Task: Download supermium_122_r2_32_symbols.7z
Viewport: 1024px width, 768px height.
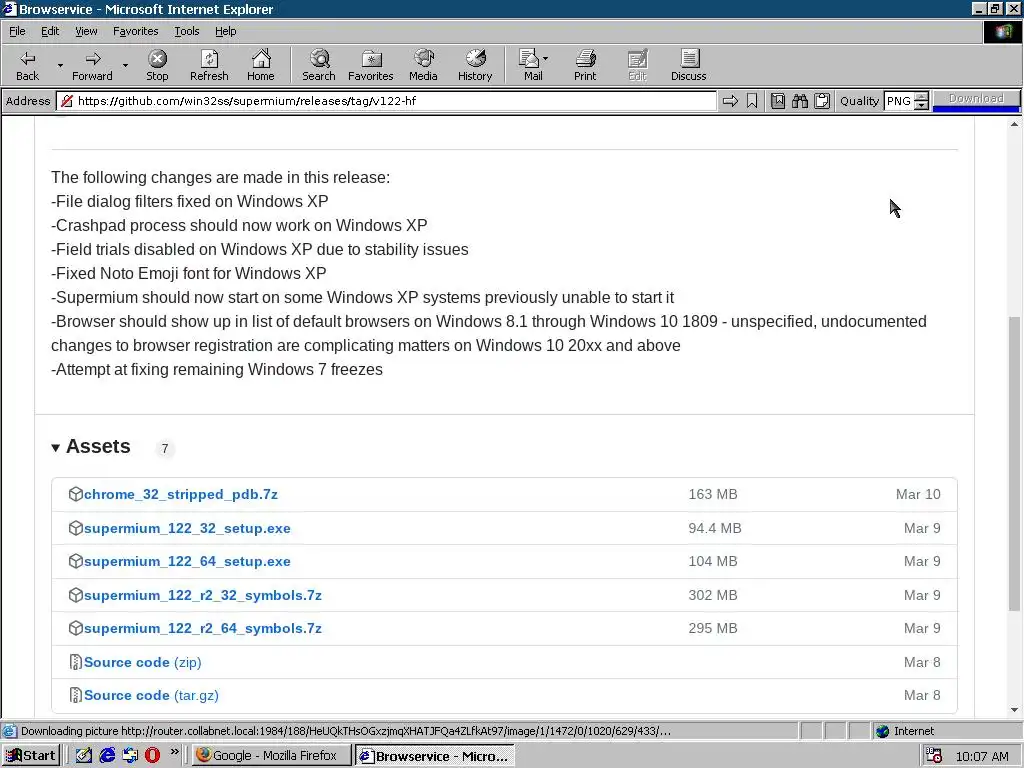Action: pyautogui.click(x=202, y=596)
